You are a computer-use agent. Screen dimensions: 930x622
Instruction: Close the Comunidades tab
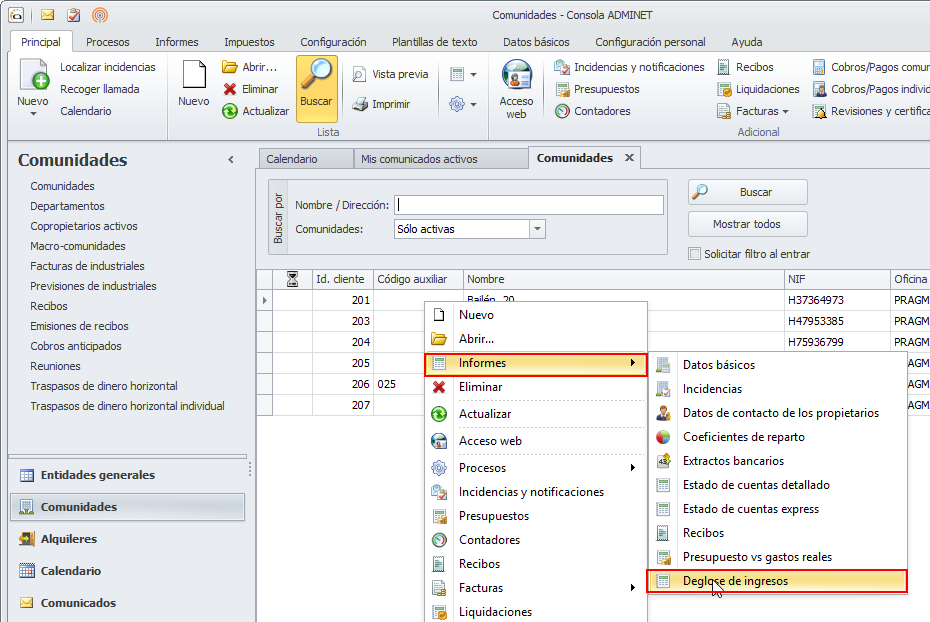pos(629,158)
